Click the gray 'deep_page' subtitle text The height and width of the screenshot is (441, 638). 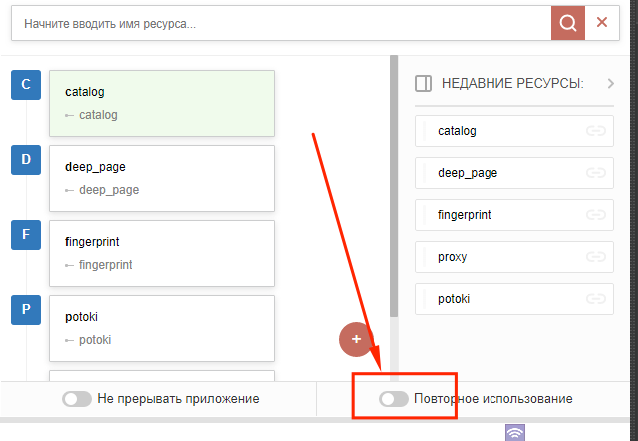[109, 190]
